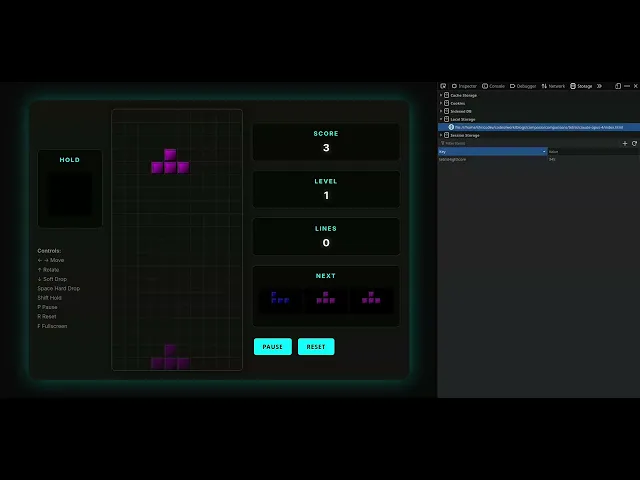The height and width of the screenshot is (480, 640).
Task: Click the '↓ Soft Drop' control text
Action: click(52, 279)
